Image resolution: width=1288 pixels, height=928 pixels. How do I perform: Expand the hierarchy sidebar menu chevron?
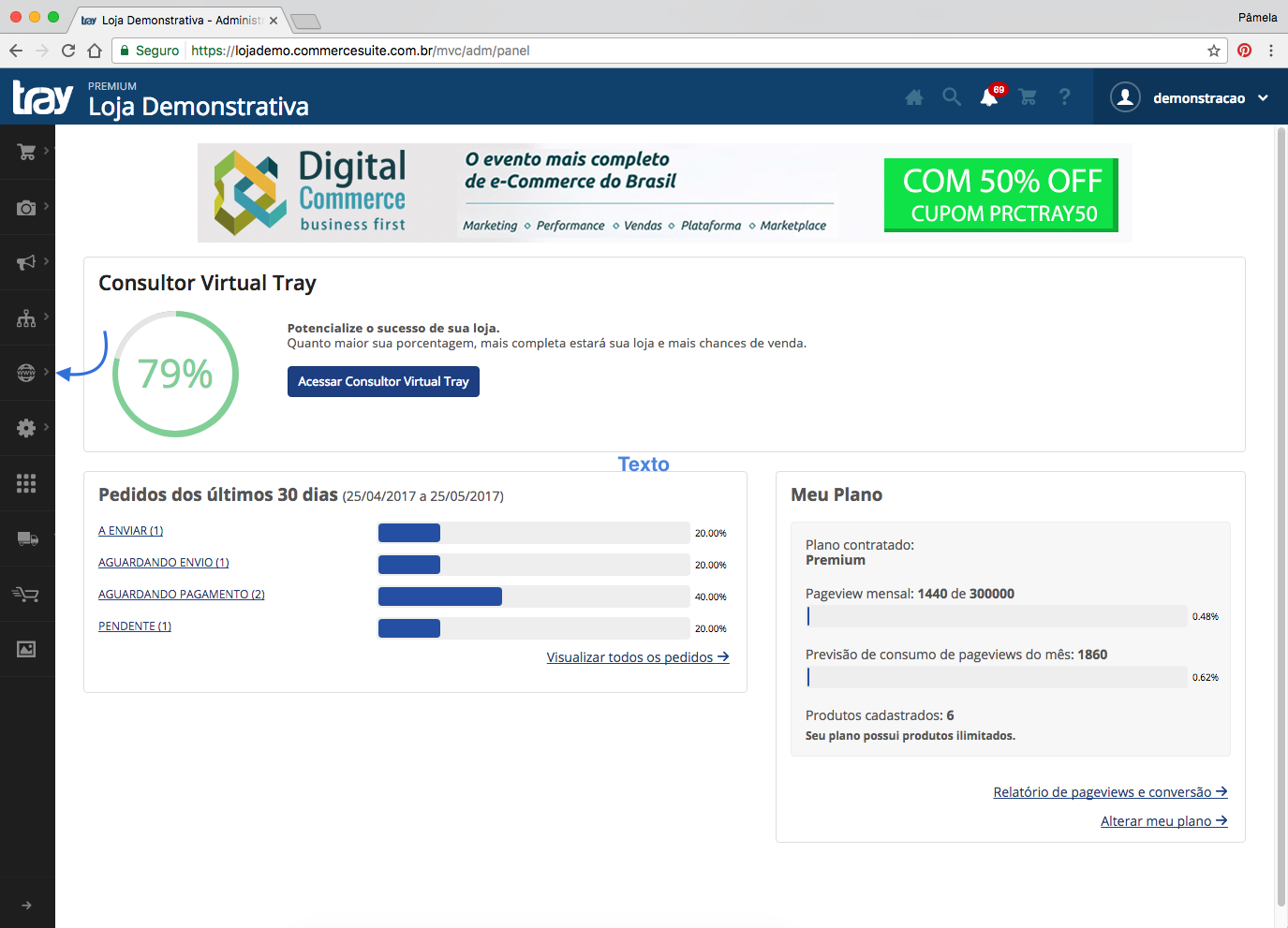[46, 316]
